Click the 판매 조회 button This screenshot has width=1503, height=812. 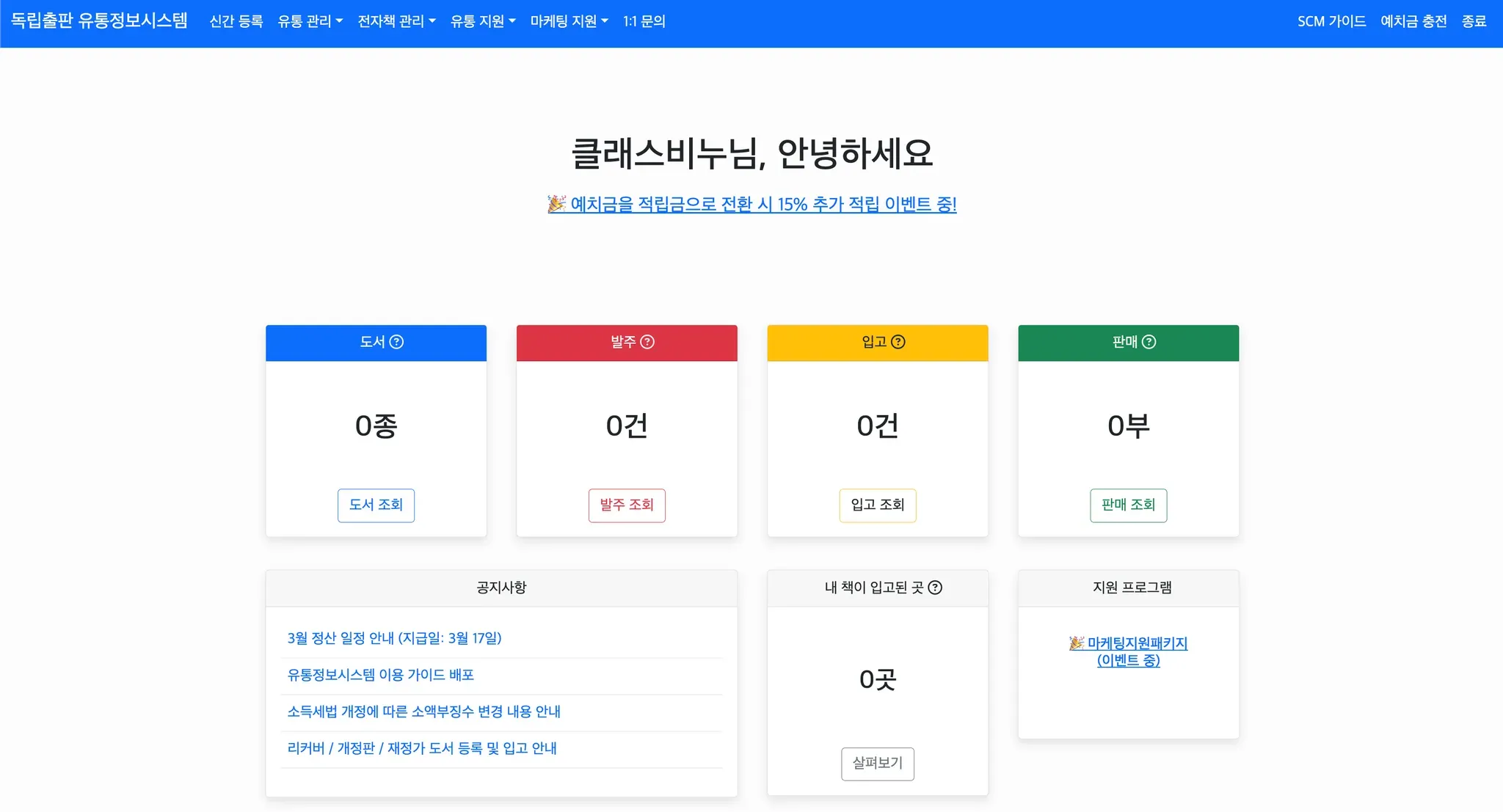(x=1128, y=505)
